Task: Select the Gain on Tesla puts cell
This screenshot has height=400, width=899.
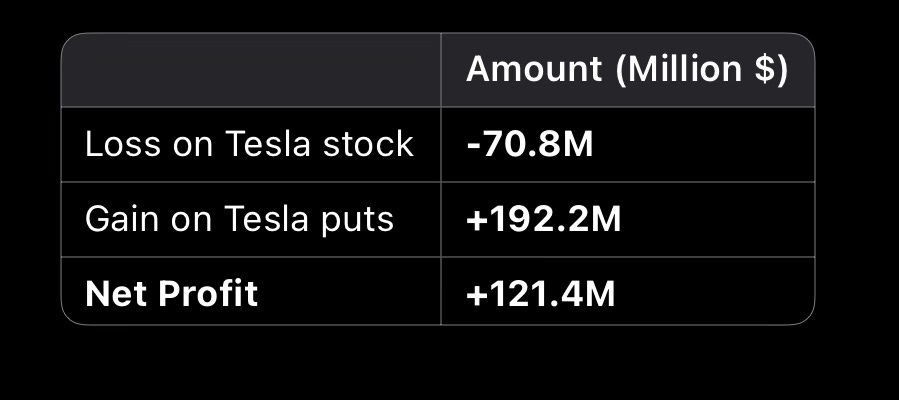Action: tap(251, 219)
